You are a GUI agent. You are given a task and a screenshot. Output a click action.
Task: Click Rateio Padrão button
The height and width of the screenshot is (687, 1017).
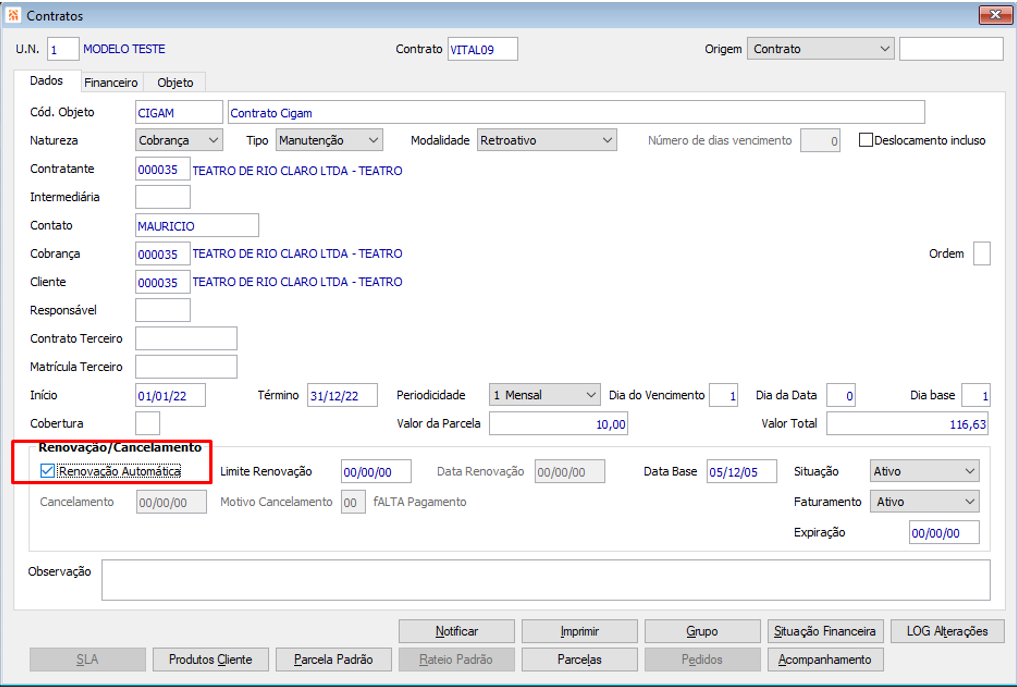[x=457, y=659]
